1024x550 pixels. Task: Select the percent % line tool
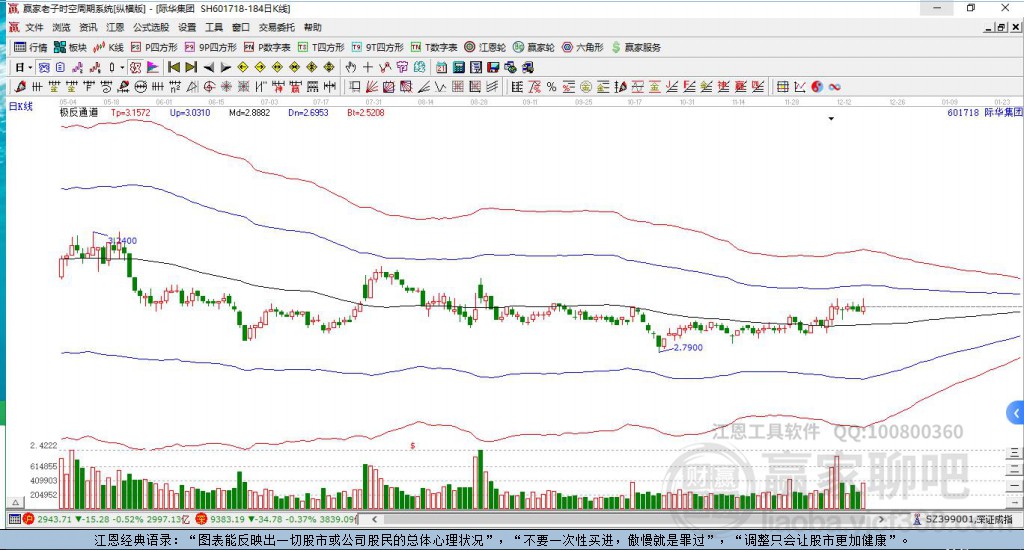click(x=552, y=87)
